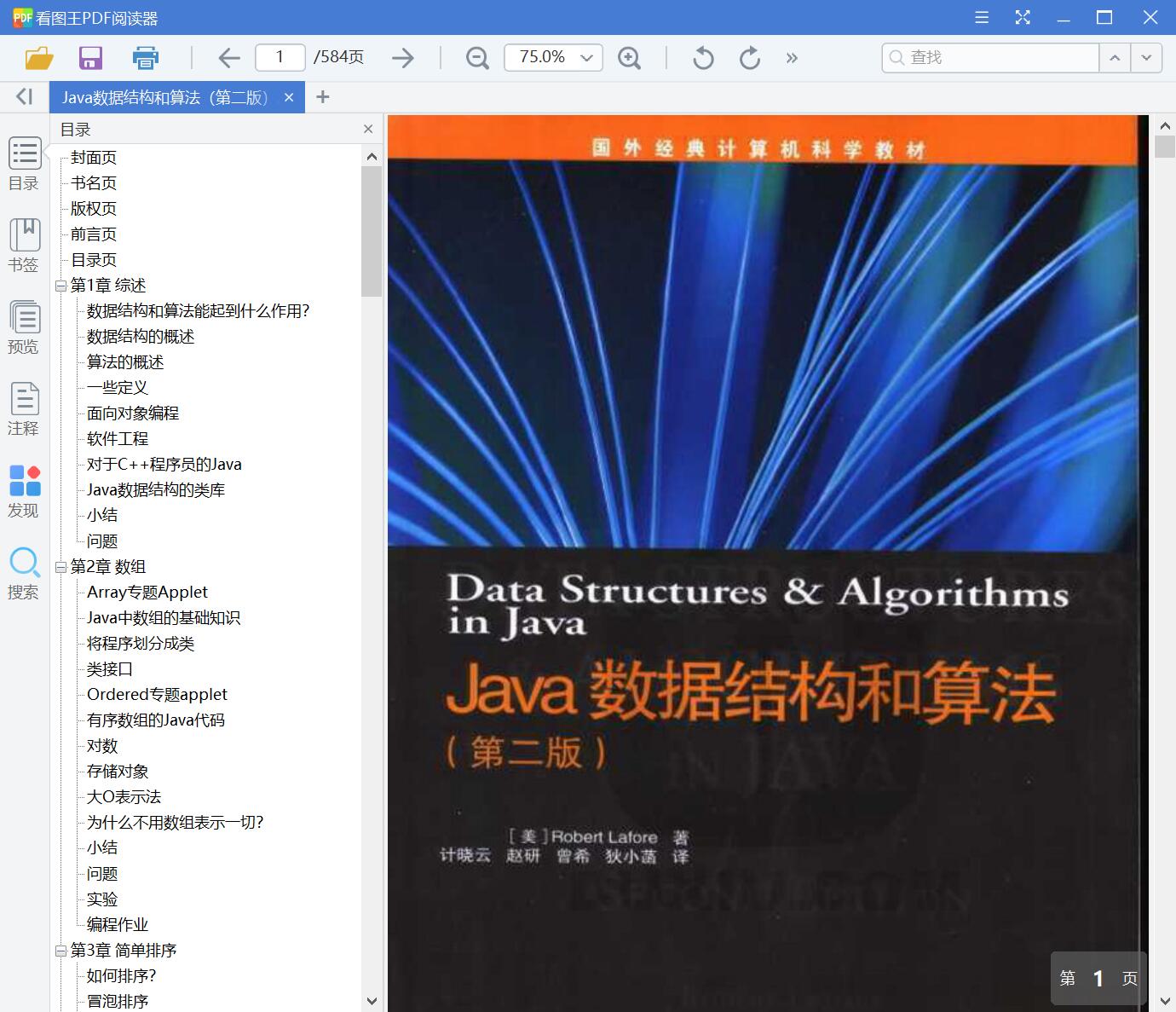Screen dimensions: 1176x1012
Task: Open a PDF file with the folder icon
Action: (39, 58)
